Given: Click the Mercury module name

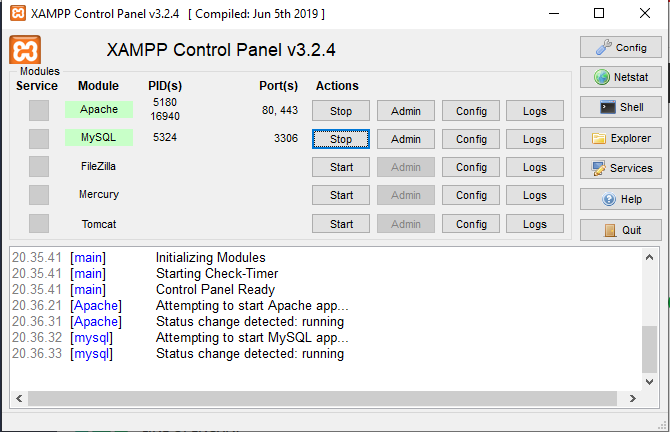Looking at the screenshot, I should tap(99, 194).
